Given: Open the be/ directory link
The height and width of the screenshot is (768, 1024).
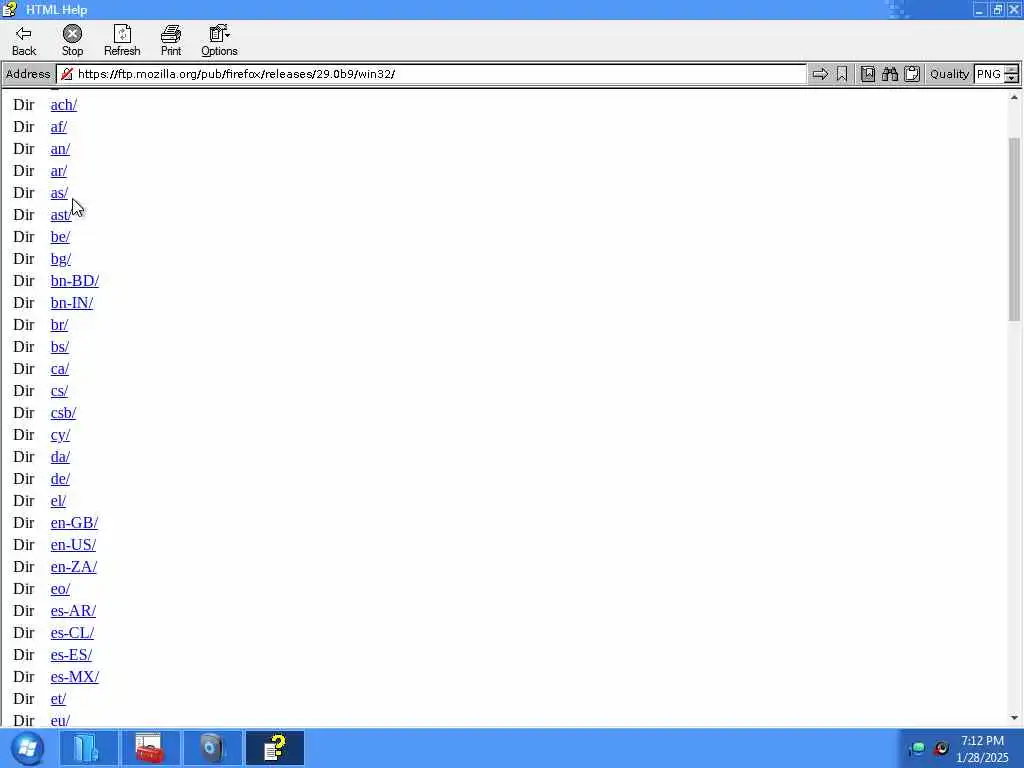Looking at the screenshot, I should [x=60, y=237].
